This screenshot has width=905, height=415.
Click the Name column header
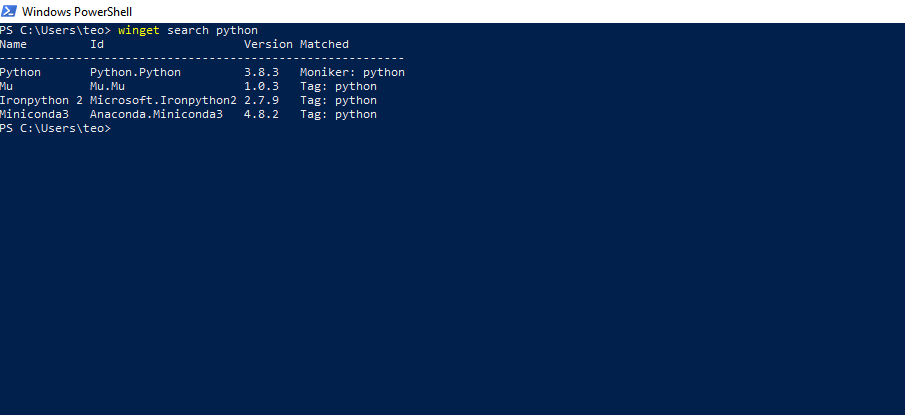point(13,44)
